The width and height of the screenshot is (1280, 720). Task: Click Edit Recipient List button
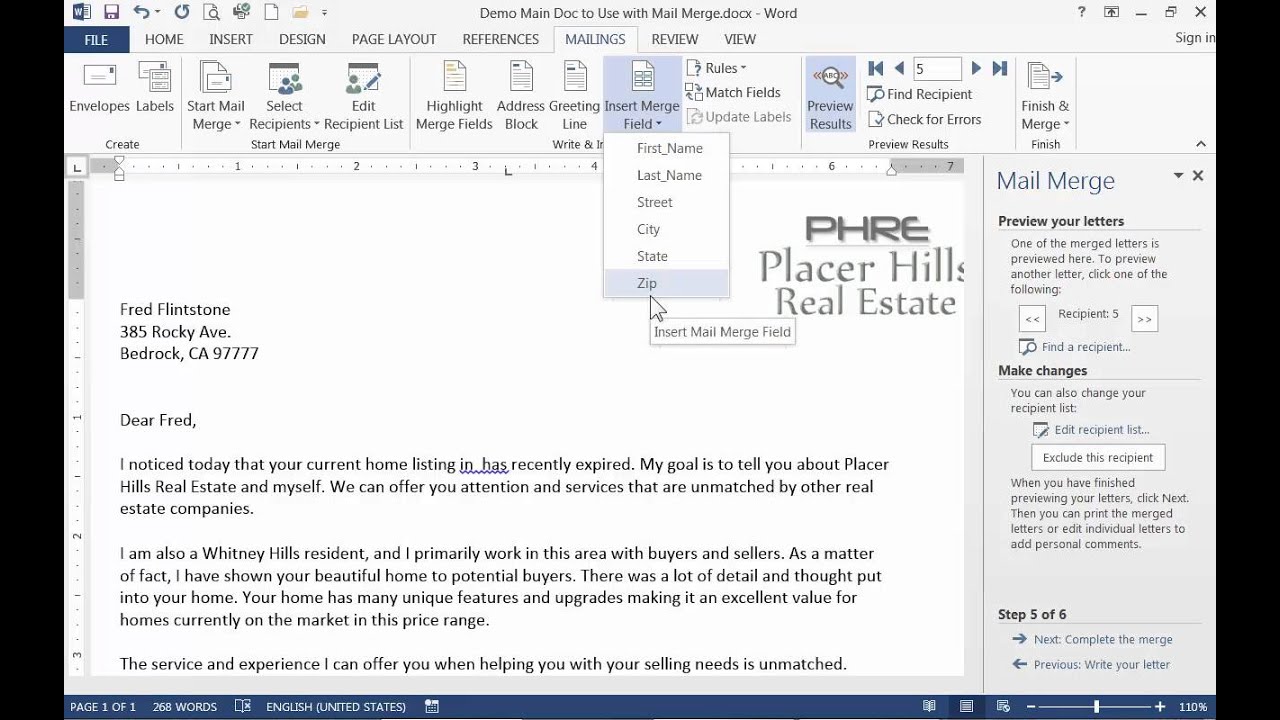(x=363, y=97)
